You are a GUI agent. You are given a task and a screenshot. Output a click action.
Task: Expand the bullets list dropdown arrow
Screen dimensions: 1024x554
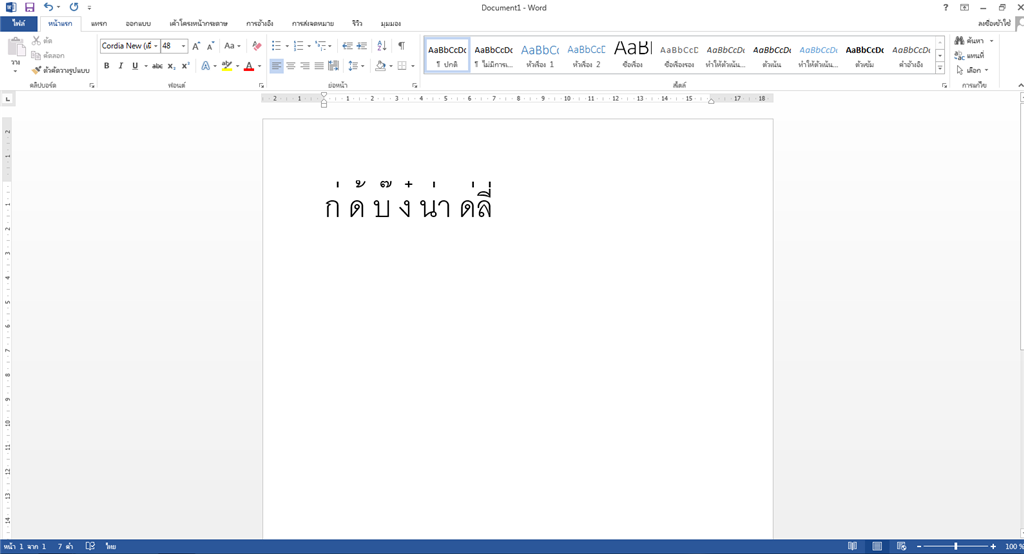(287, 46)
